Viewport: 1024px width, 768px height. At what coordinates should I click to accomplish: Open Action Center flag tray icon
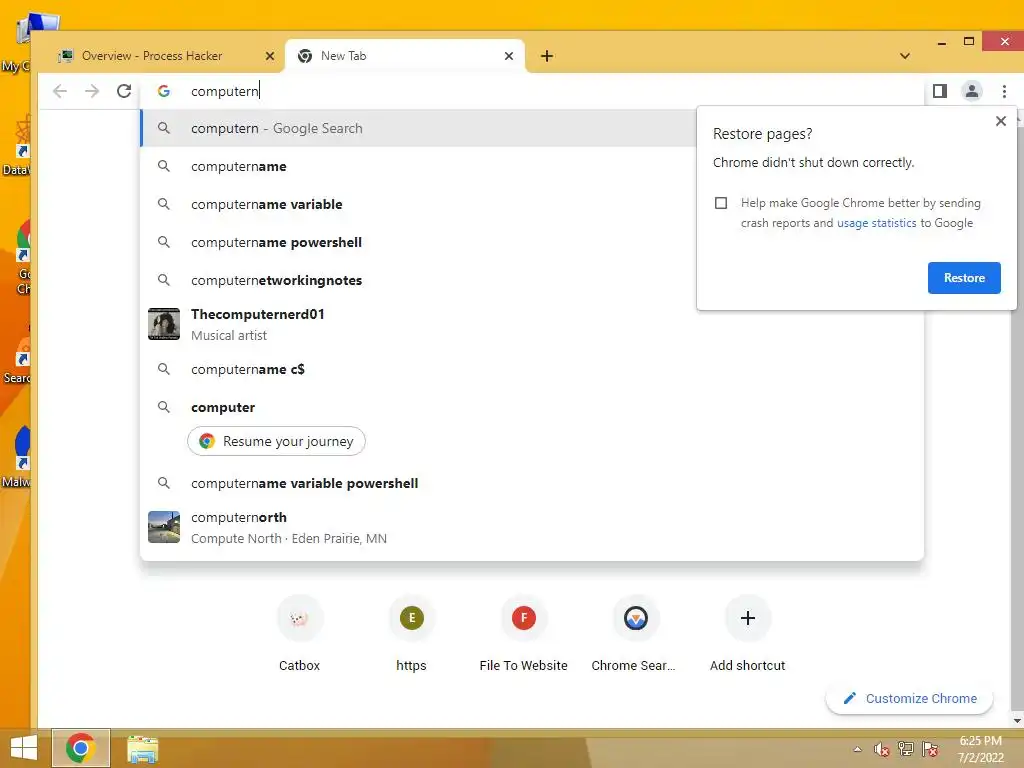click(930, 749)
